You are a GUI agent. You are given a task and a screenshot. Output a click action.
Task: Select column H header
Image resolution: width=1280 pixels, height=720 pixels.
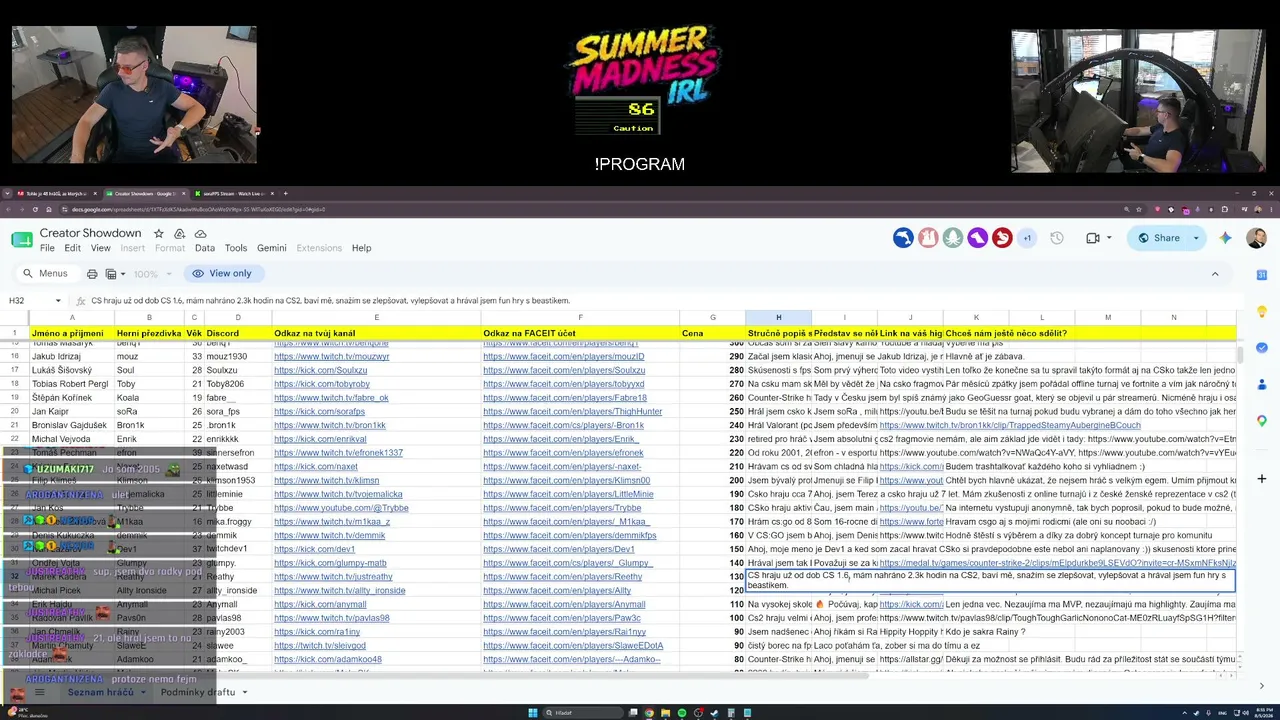pos(778,318)
